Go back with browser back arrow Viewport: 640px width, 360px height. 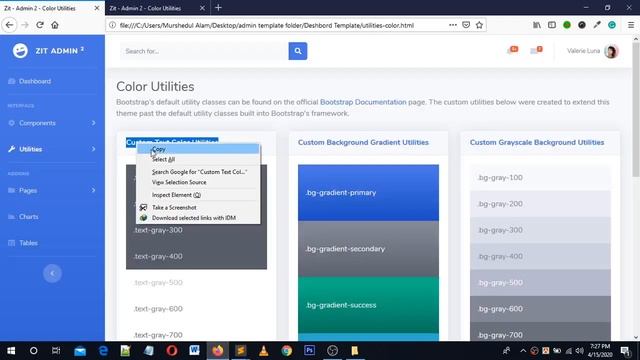pos(9,25)
